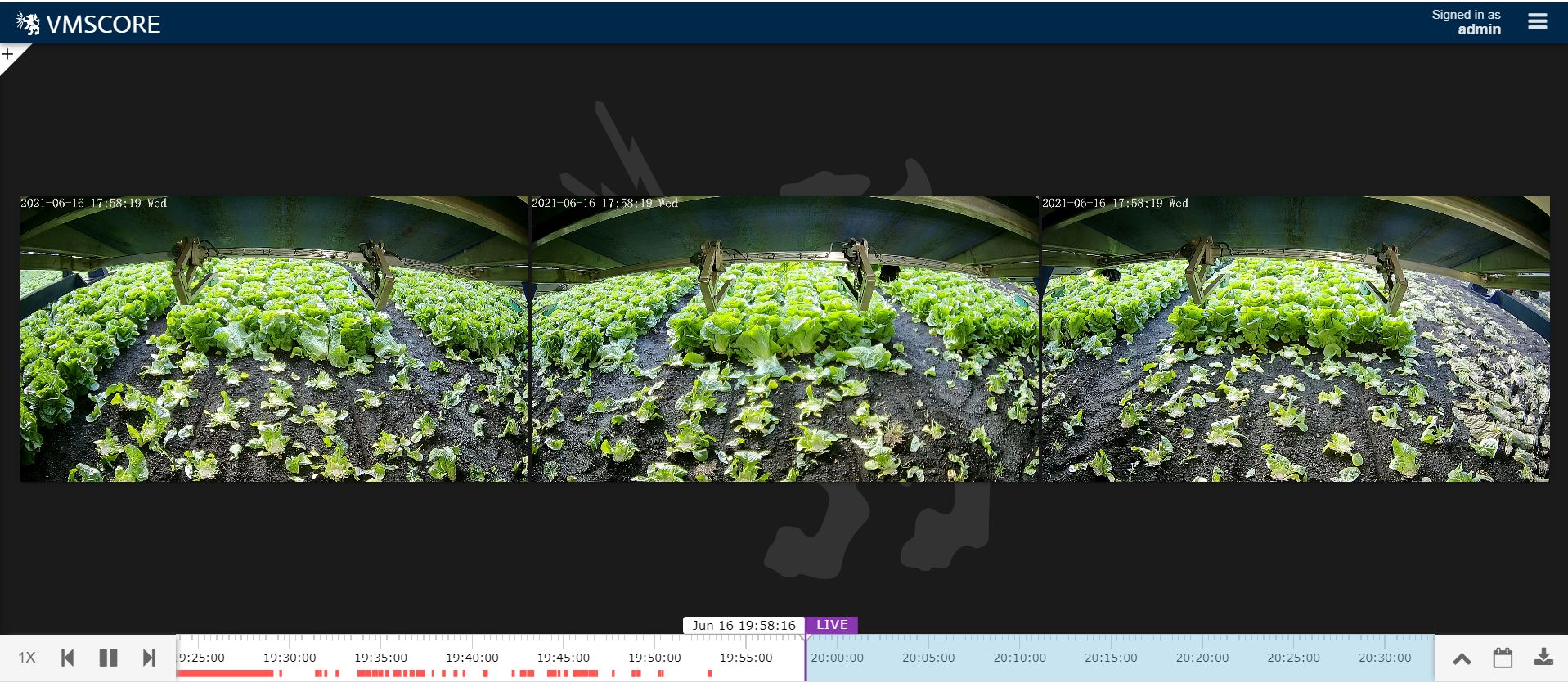1568x683 pixels.
Task: Select the middle camera feed
Action: pyautogui.click(x=784, y=339)
